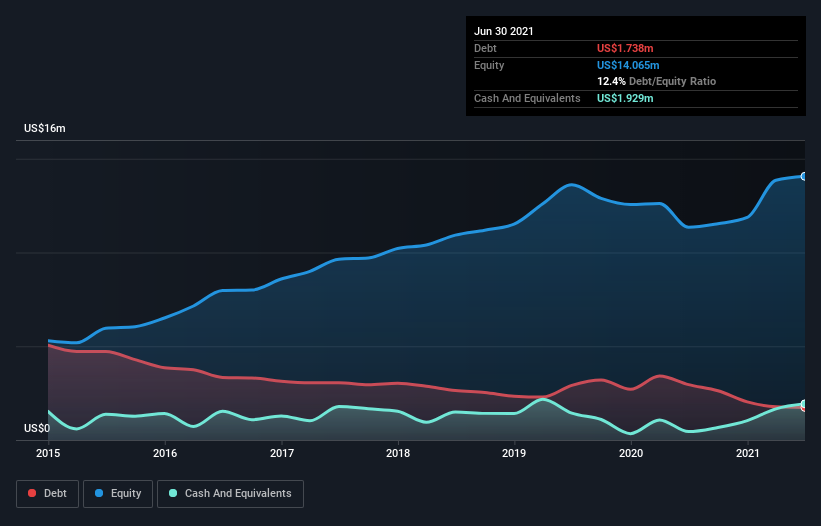The image size is (821, 526).
Task: Click the US$14.065m equity value
Action: [628, 65]
